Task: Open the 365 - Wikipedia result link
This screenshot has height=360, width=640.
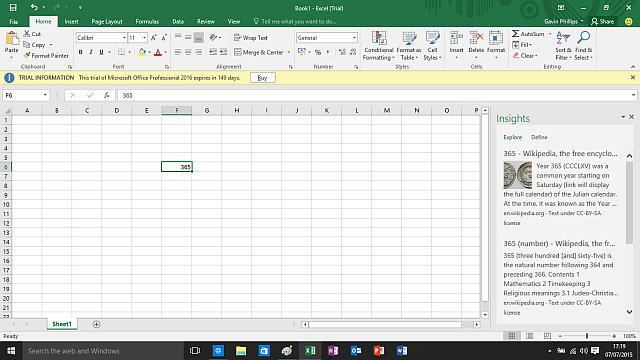Action: pos(560,153)
